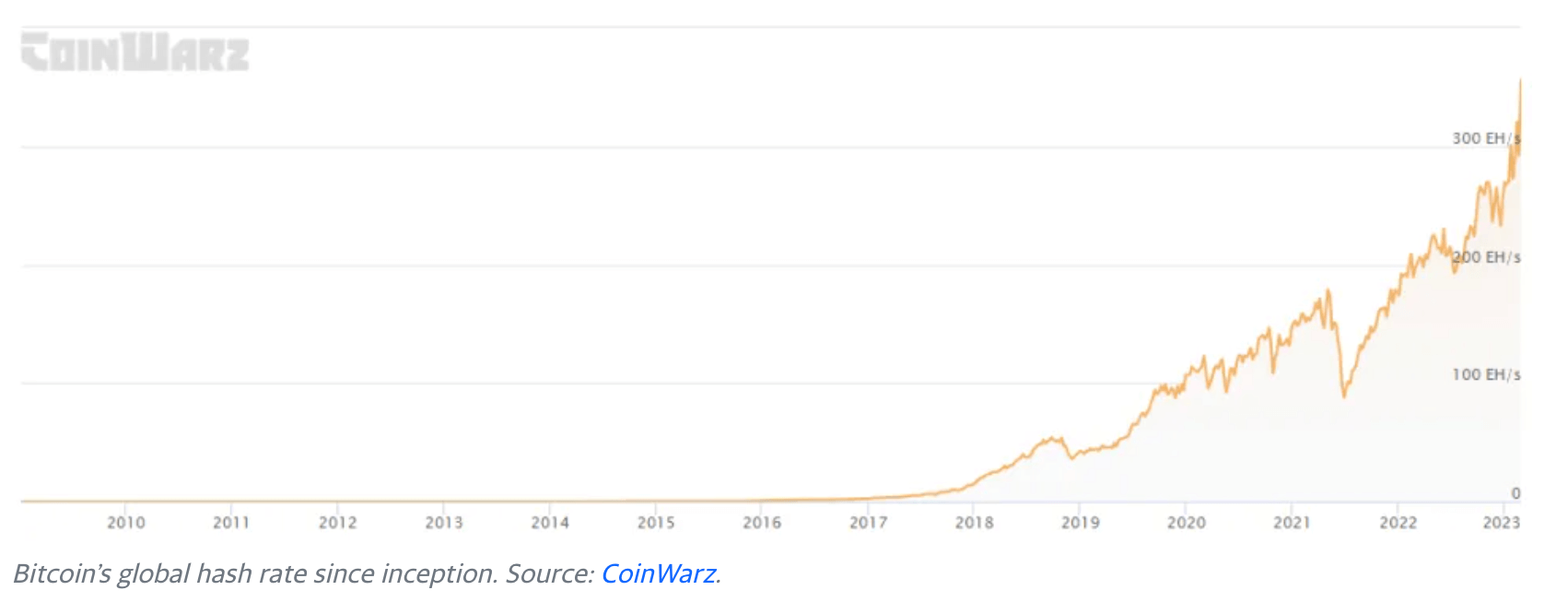Select the 2018 axis label
The image size is (1568, 614).
click(x=975, y=523)
